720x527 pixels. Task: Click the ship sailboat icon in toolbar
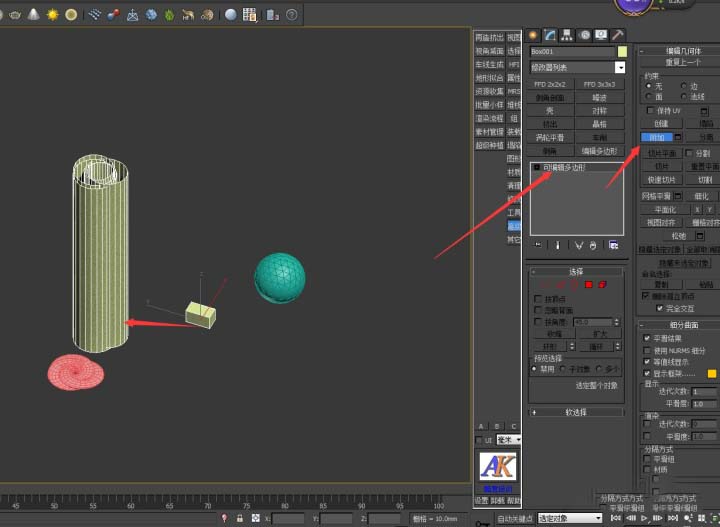pos(132,15)
